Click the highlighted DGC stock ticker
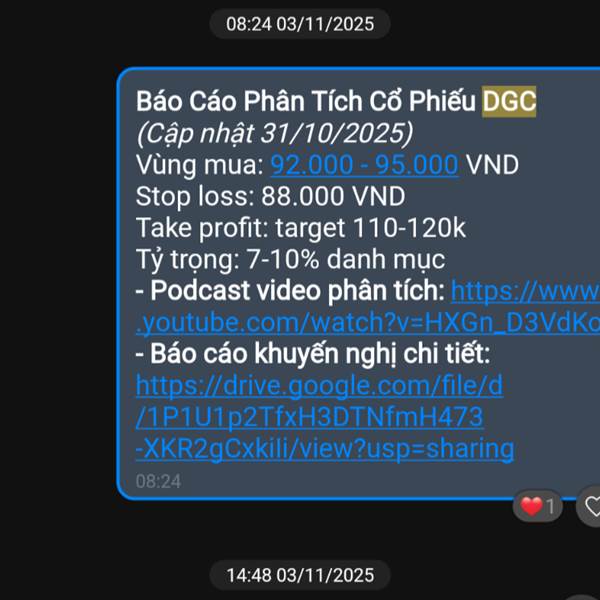 tap(509, 101)
